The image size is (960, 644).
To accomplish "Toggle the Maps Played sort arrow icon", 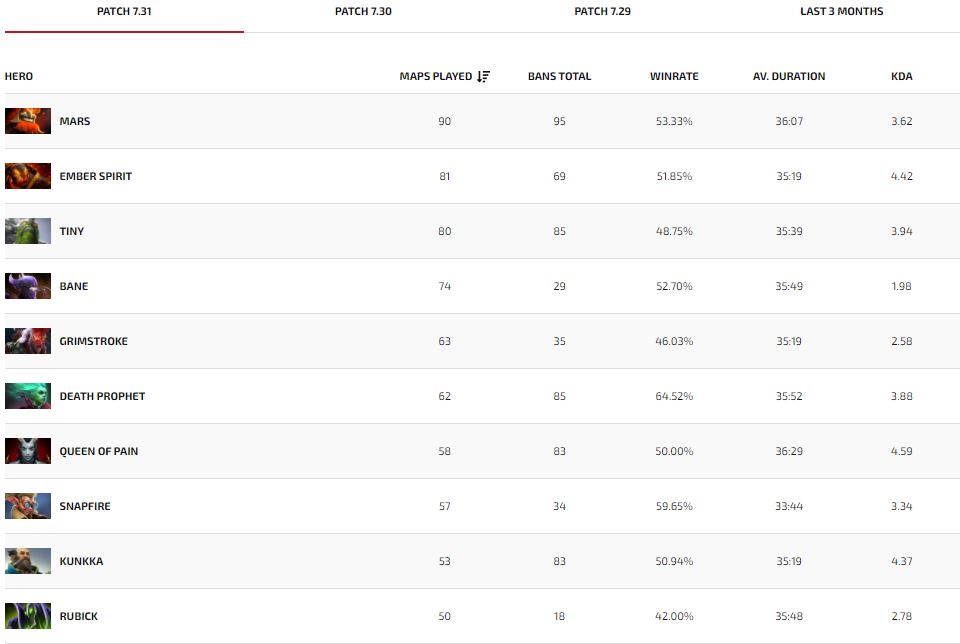I will (x=484, y=76).
